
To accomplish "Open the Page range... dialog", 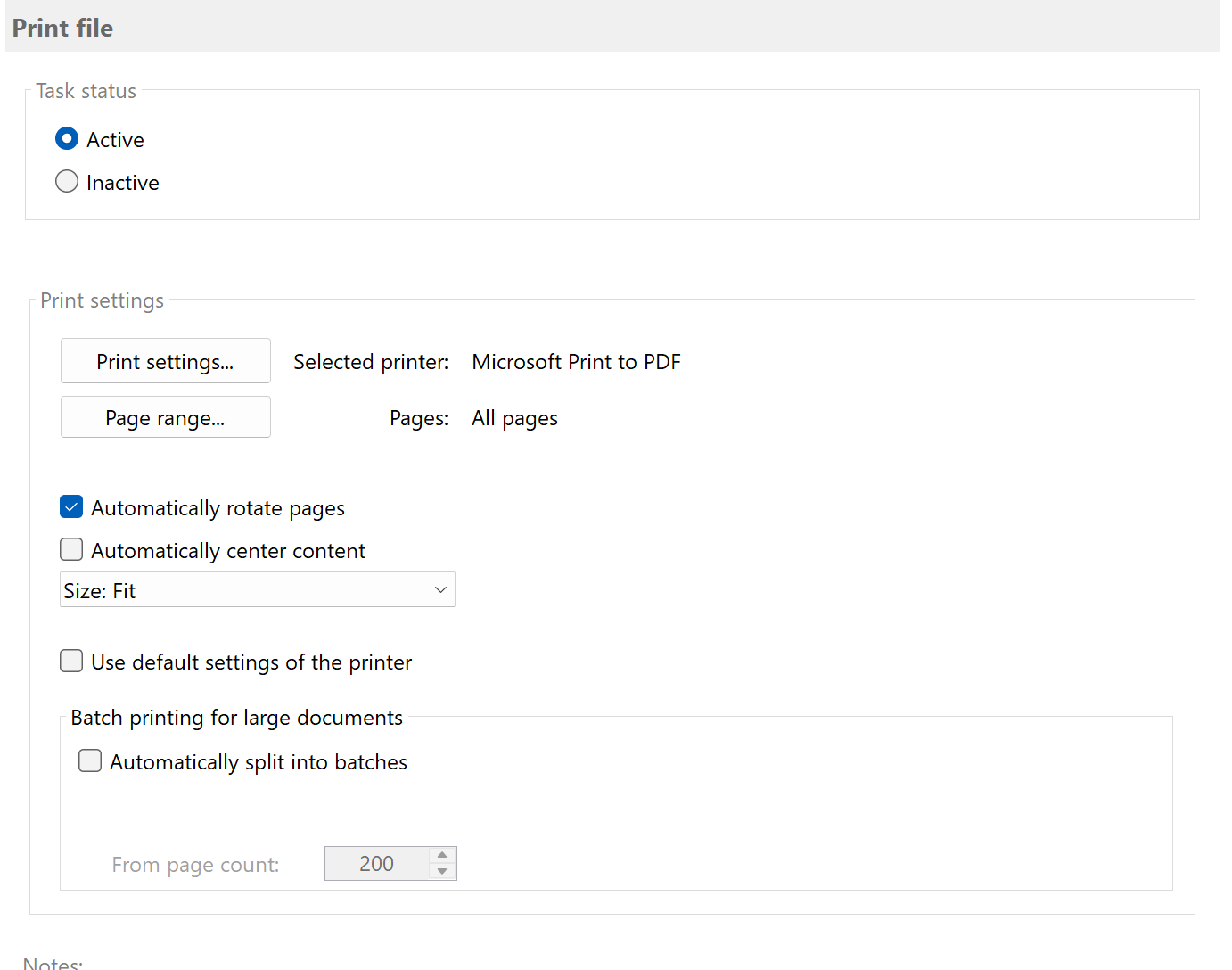I will (165, 417).
